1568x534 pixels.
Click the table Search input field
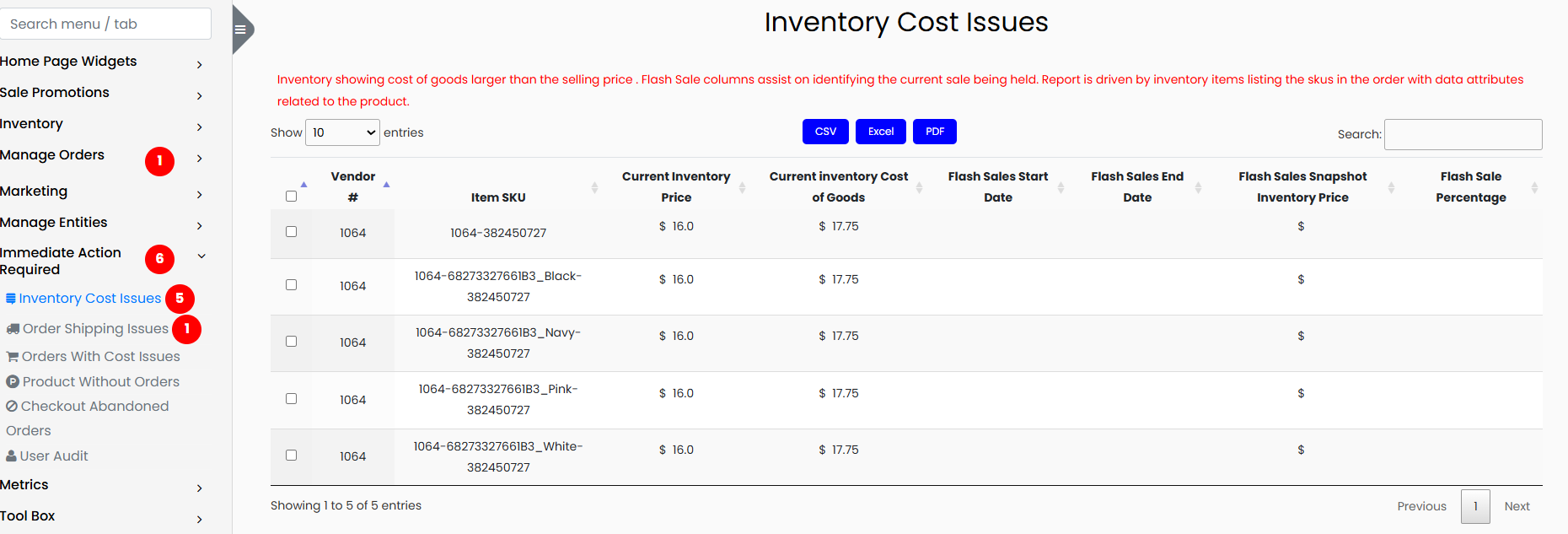click(1463, 134)
